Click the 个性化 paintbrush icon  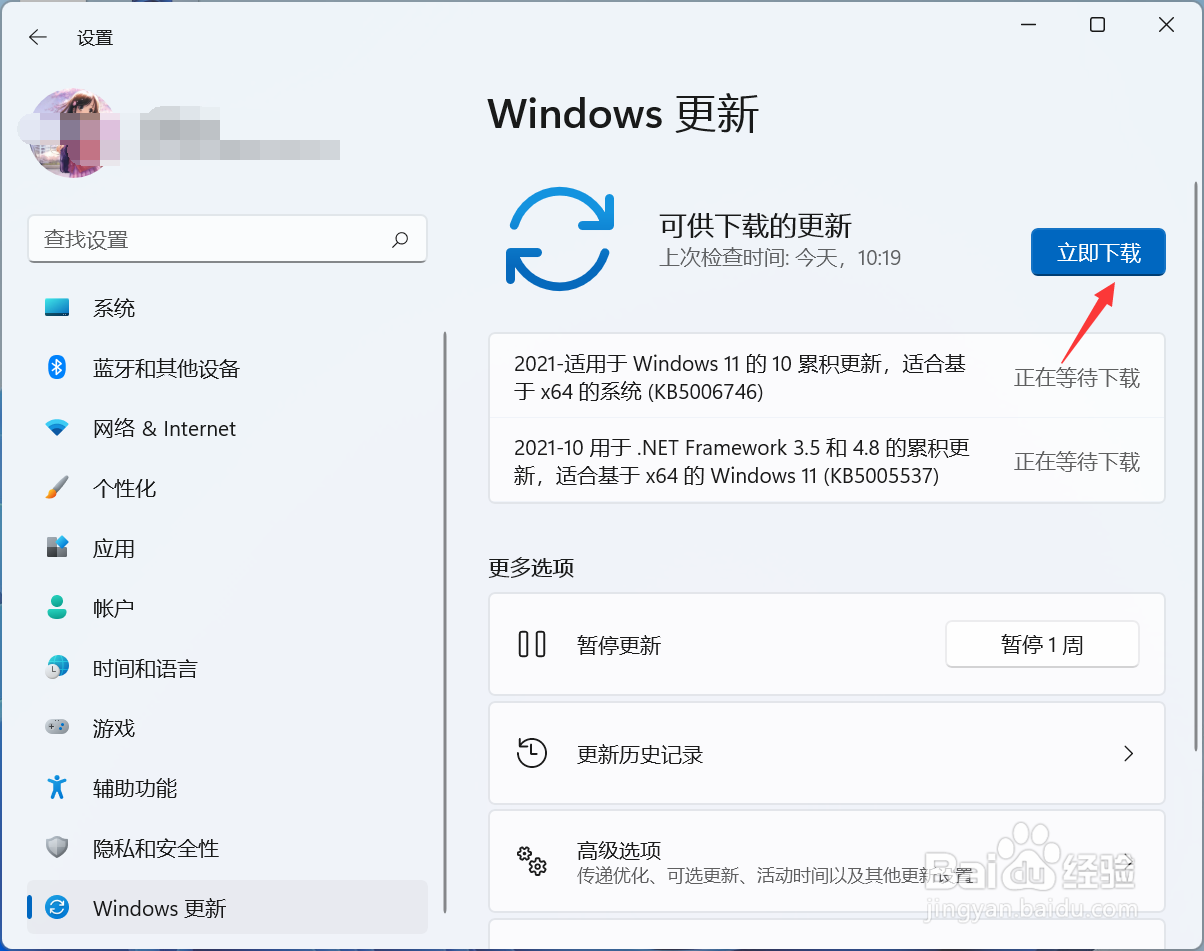(57, 488)
